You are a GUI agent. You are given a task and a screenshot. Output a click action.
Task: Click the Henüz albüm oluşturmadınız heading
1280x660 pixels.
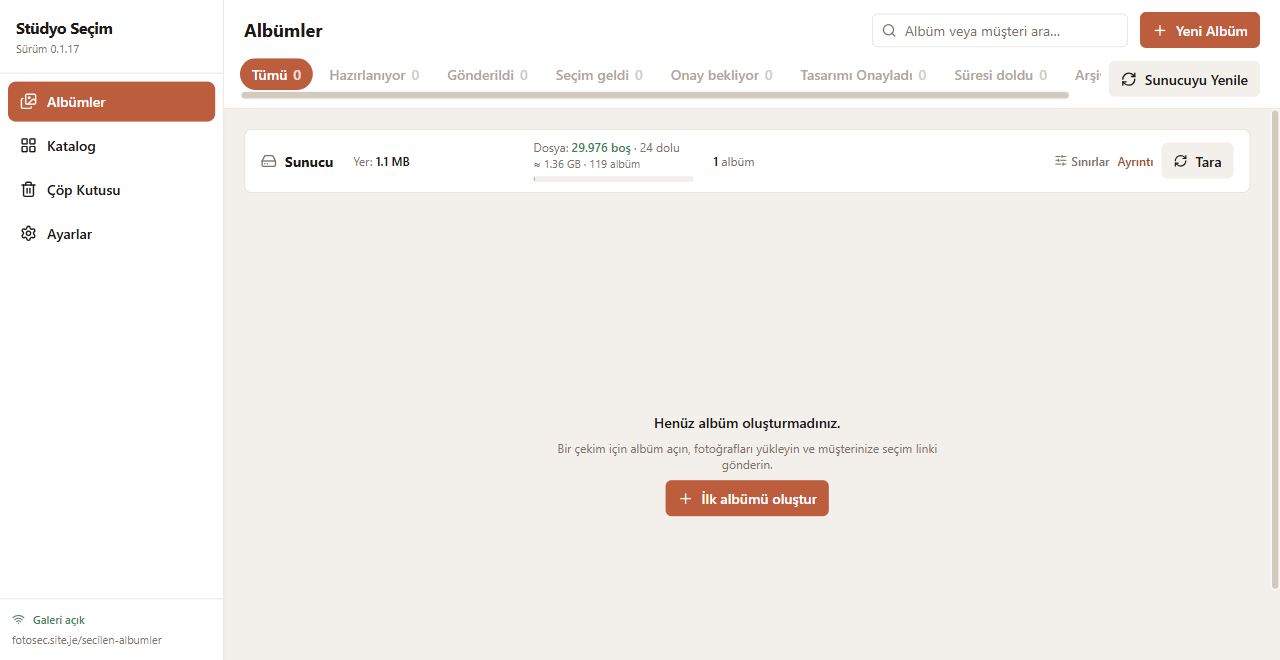747,423
